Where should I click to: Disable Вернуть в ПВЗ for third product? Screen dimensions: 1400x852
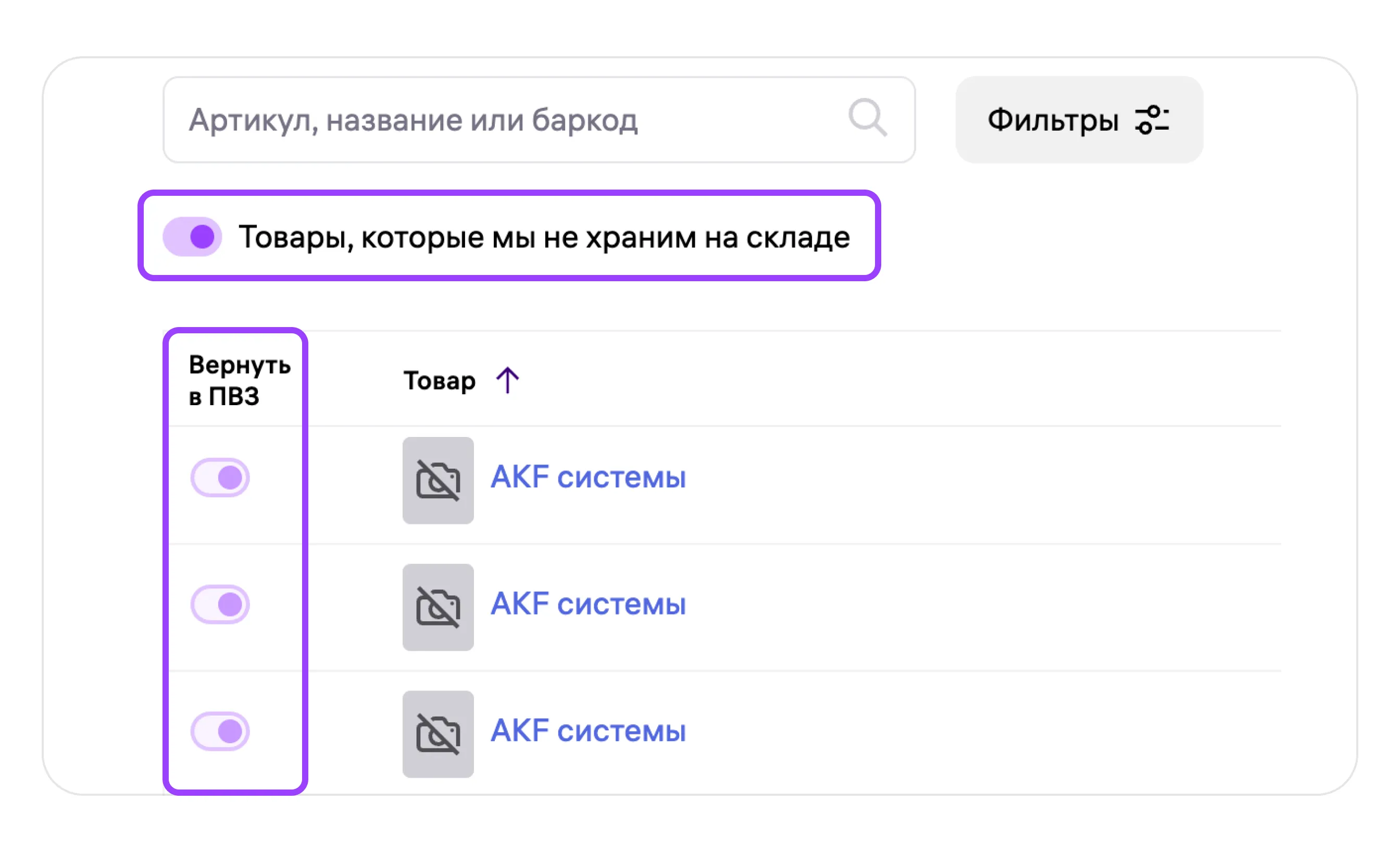(220, 731)
